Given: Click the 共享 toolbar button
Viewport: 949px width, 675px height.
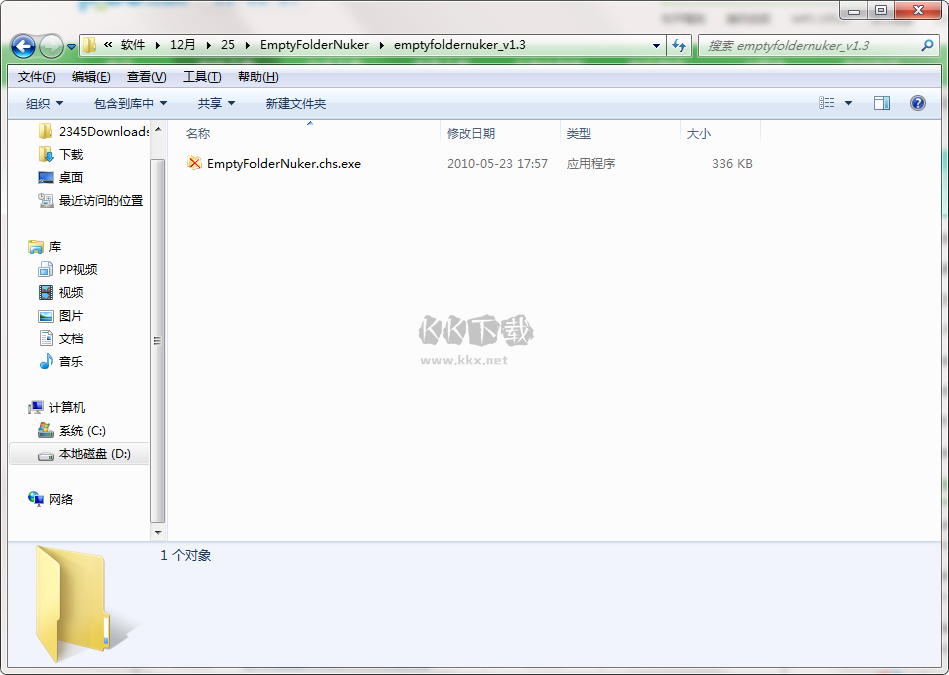Looking at the screenshot, I should click(215, 102).
